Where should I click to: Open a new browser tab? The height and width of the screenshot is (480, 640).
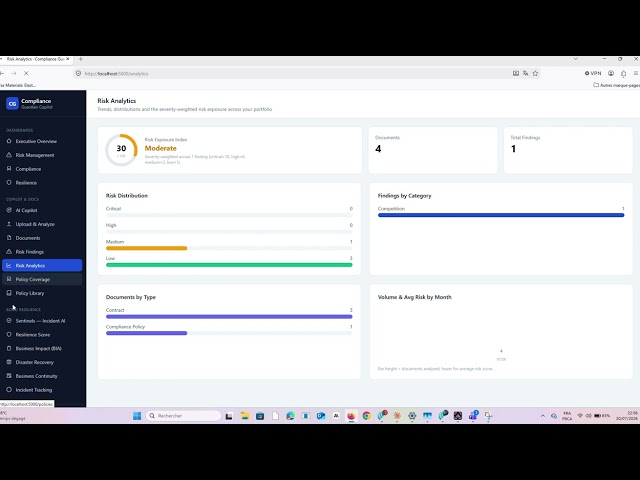(80, 59)
